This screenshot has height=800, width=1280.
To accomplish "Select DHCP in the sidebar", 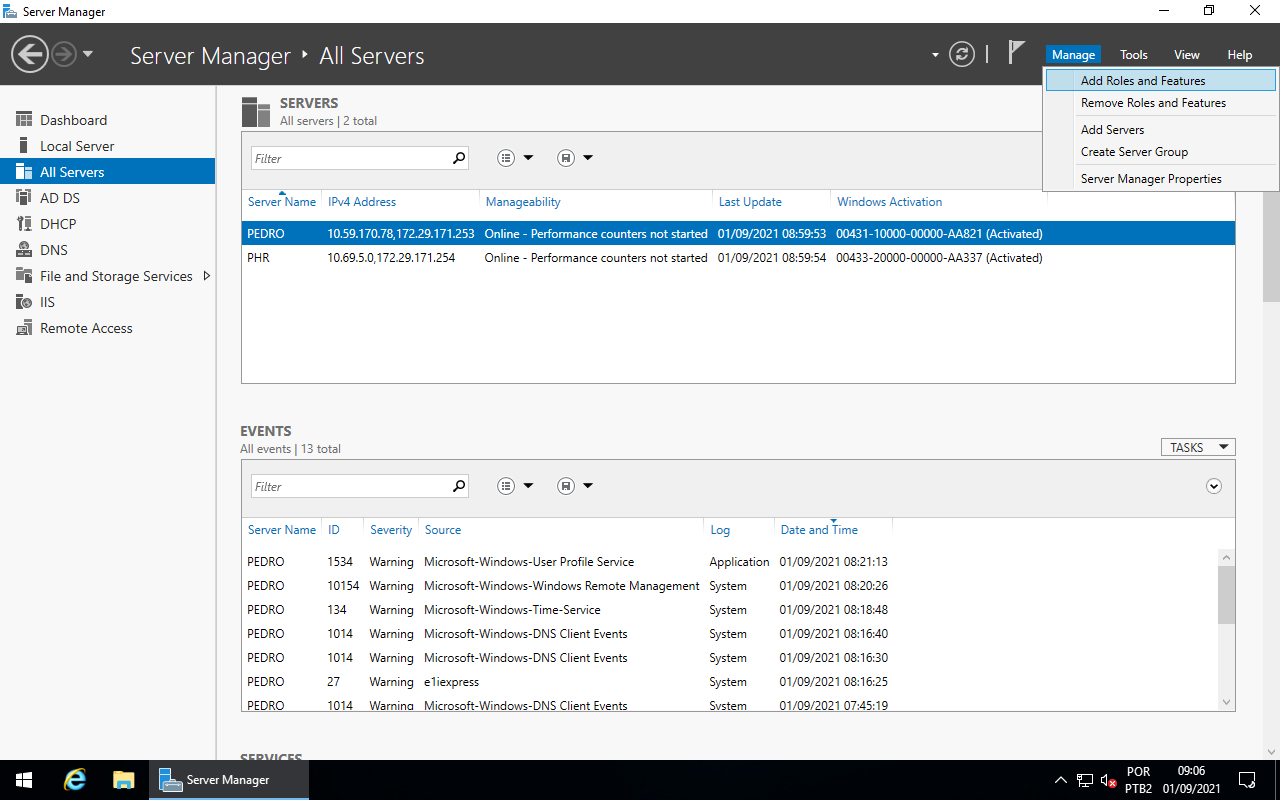I will pyautogui.click(x=58, y=224).
